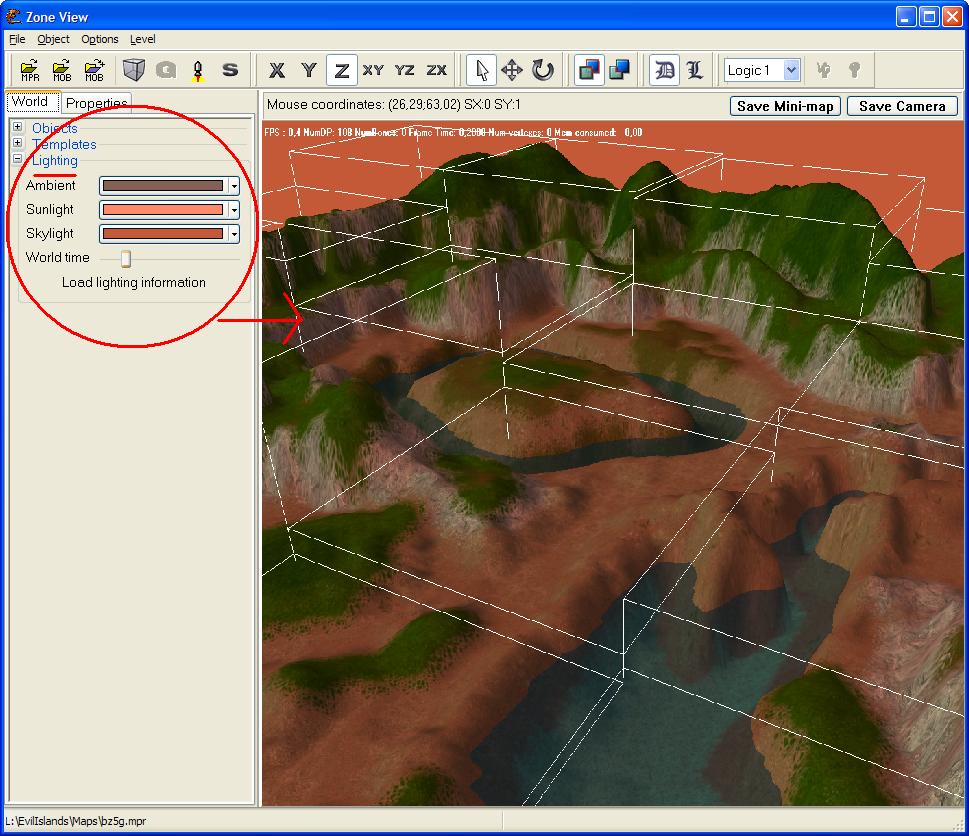
Task: Toggle the Z axis constraint
Action: pos(342,70)
